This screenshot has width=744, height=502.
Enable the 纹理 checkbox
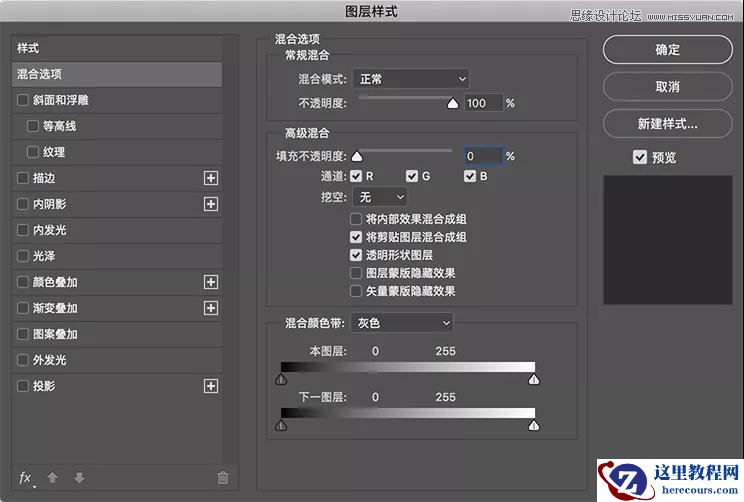click(x=33, y=152)
